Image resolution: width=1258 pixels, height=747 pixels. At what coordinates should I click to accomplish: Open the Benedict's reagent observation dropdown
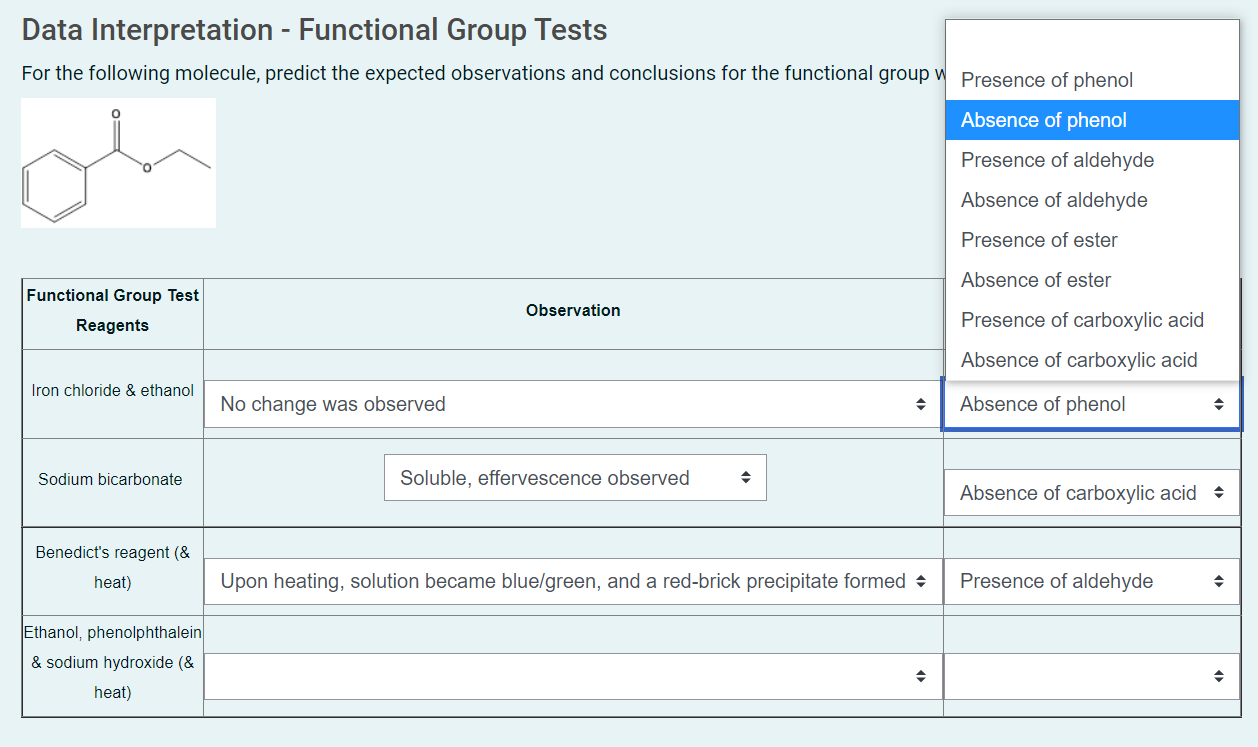pyautogui.click(x=573, y=581)
